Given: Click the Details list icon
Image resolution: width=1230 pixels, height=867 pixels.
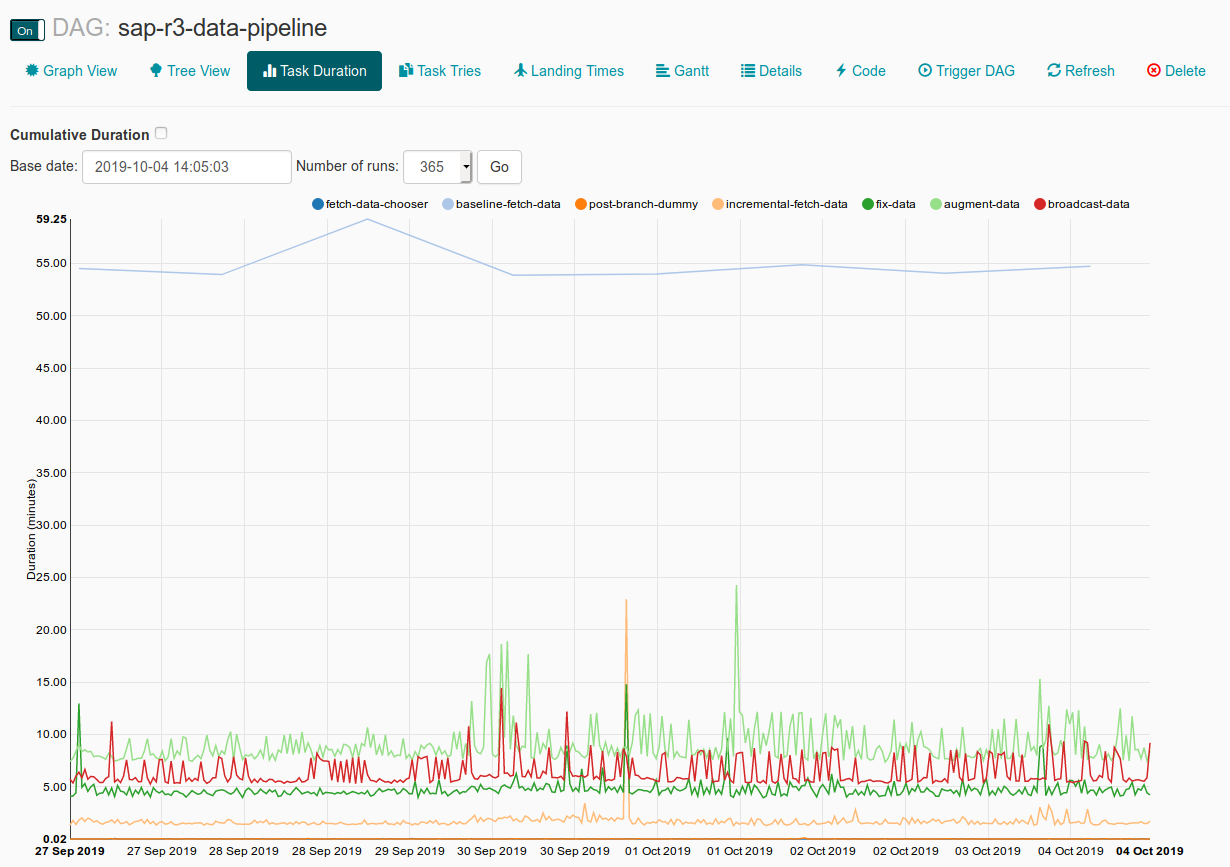Looking at the screenshot, I should (x=748, y=71).
